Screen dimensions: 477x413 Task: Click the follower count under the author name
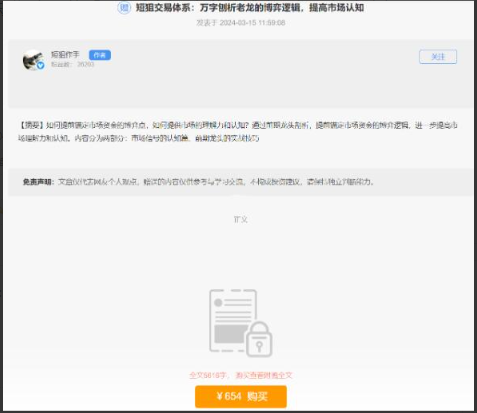pos(72,64)
